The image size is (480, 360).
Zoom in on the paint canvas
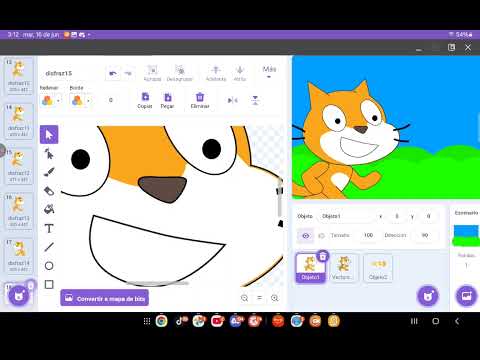pyautogui.click(x=275, y=298)
